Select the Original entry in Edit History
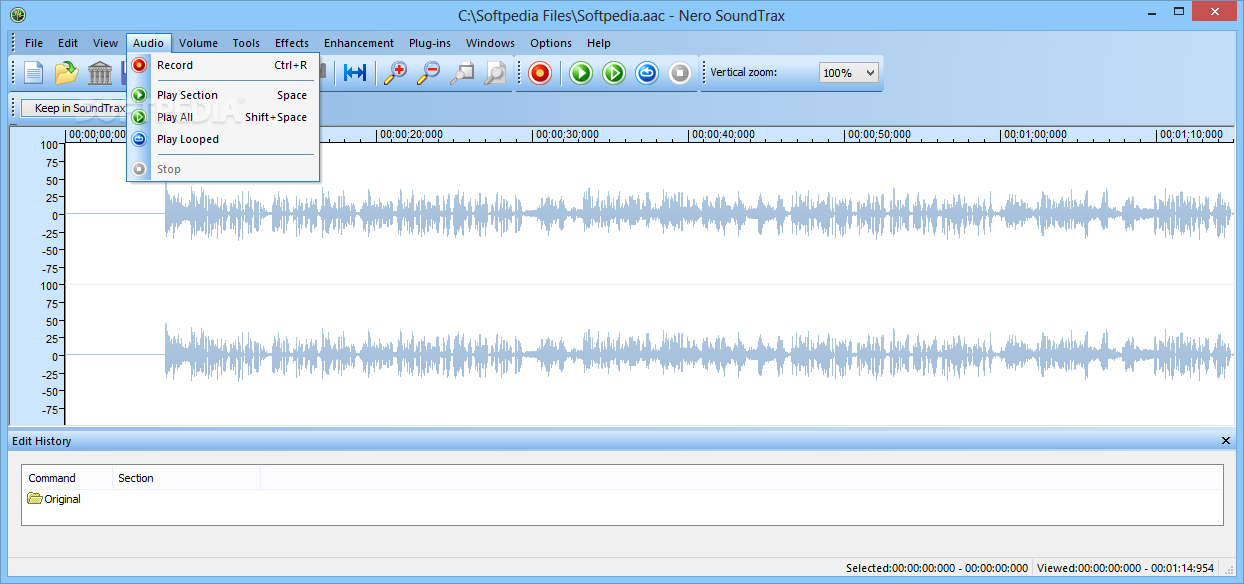The height and width of the screenshot is (584, 1244). click(55, 498)
